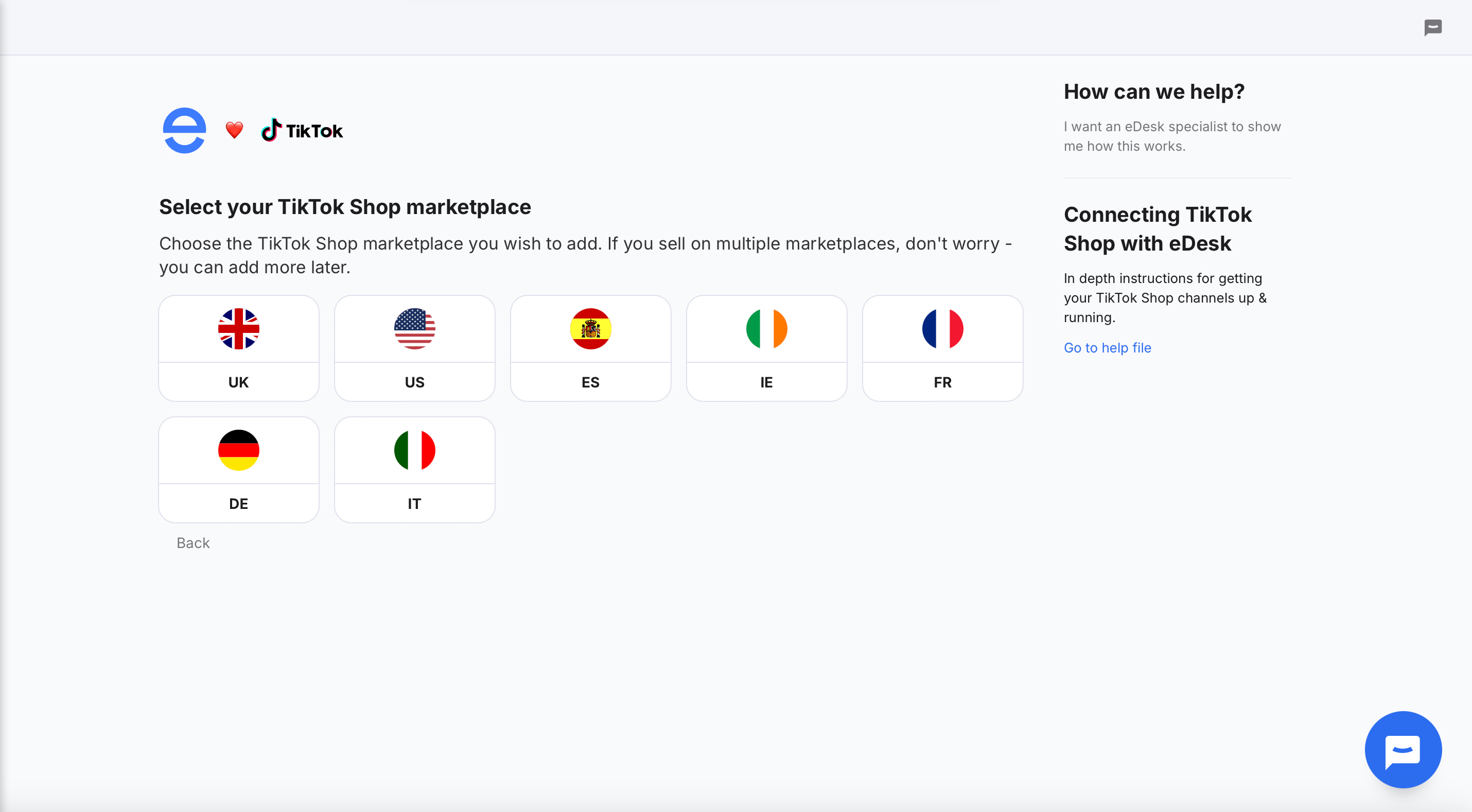This screenshot has width=1472, height=812.
Task: Go Back to previous step
Action: (193, 543)
